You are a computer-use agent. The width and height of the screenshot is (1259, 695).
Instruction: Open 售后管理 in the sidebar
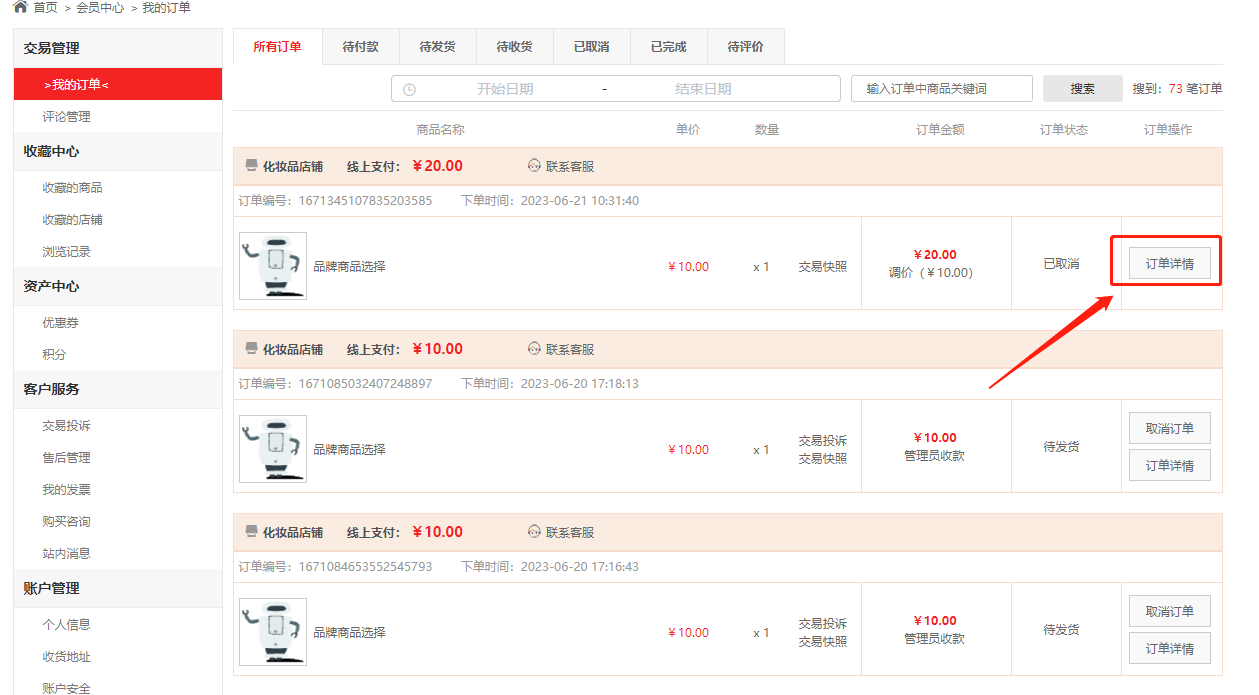click(x=66, y=458)
